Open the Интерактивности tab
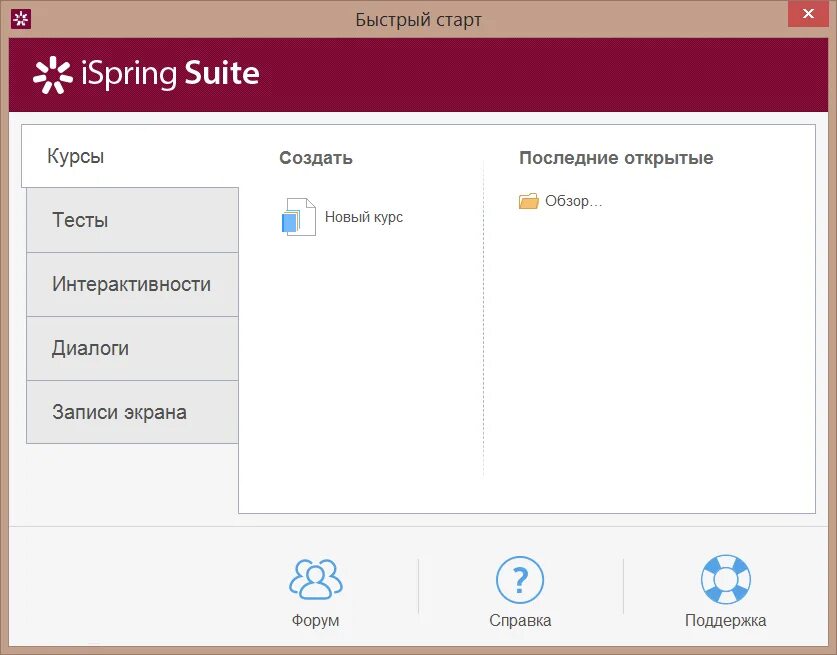 pyautogui.click(x=132, y=285)
